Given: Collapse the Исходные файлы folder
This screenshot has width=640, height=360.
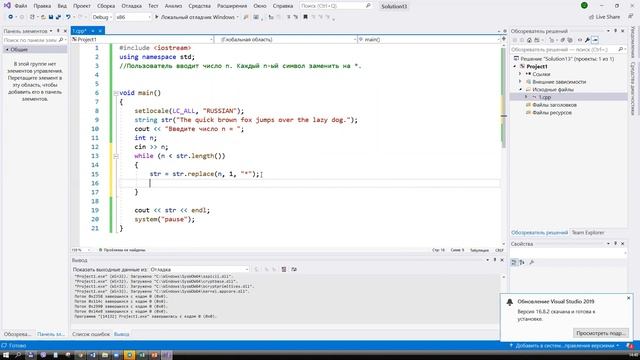Looking at the screenshot, I should [x=520, y=89].
